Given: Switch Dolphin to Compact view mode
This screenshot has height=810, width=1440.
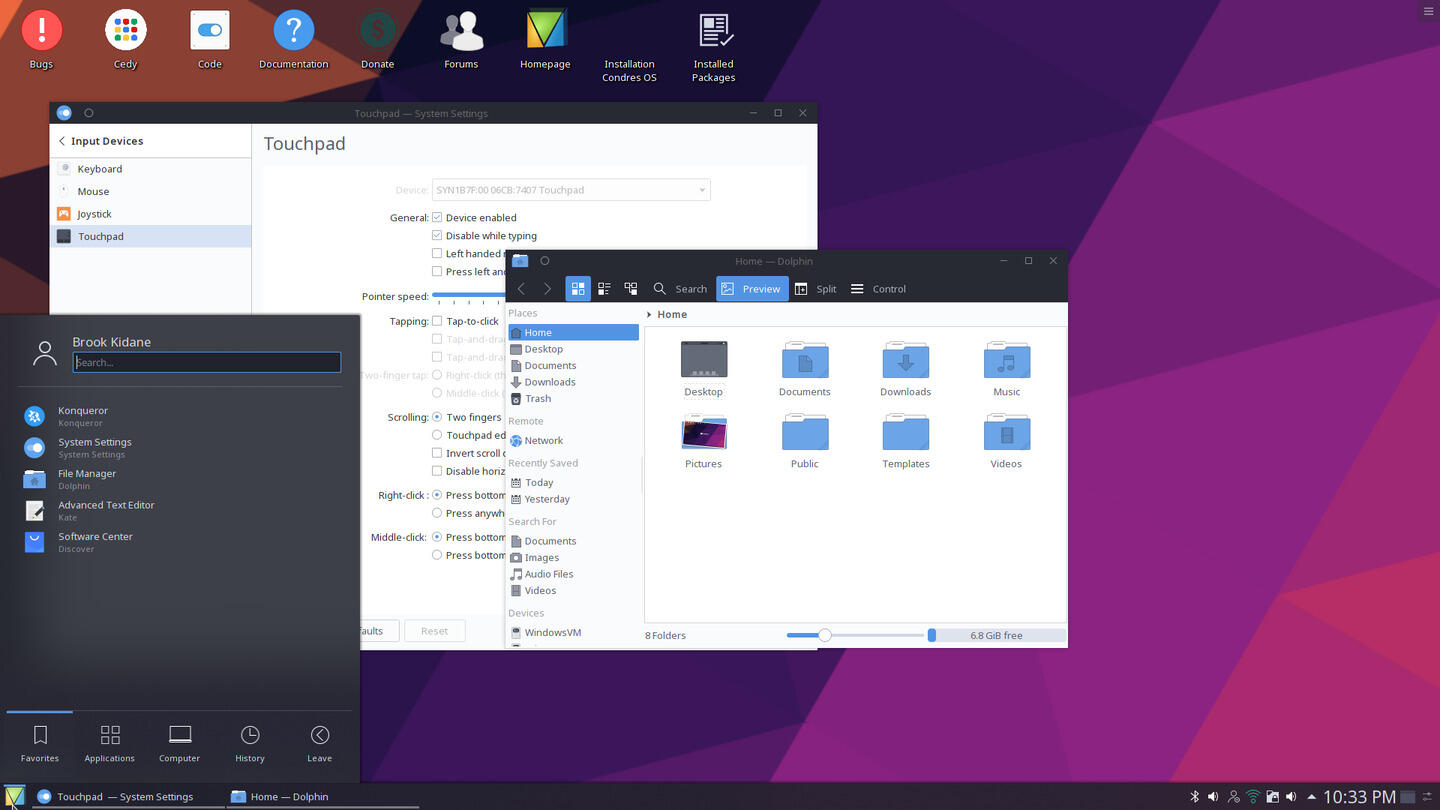Looking at the screenshot, I should click(x=604, y=289).
